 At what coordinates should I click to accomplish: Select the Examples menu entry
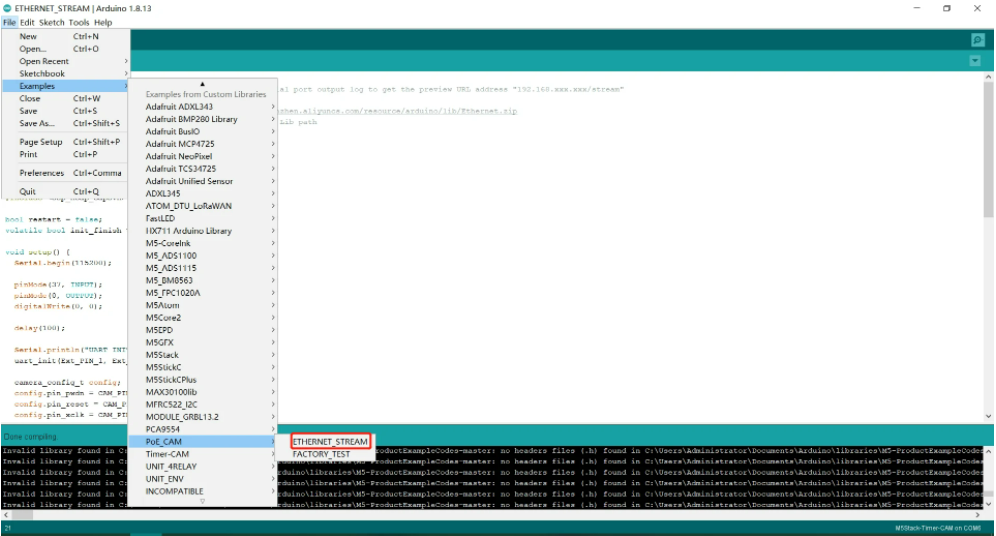[x=65, y=86]
